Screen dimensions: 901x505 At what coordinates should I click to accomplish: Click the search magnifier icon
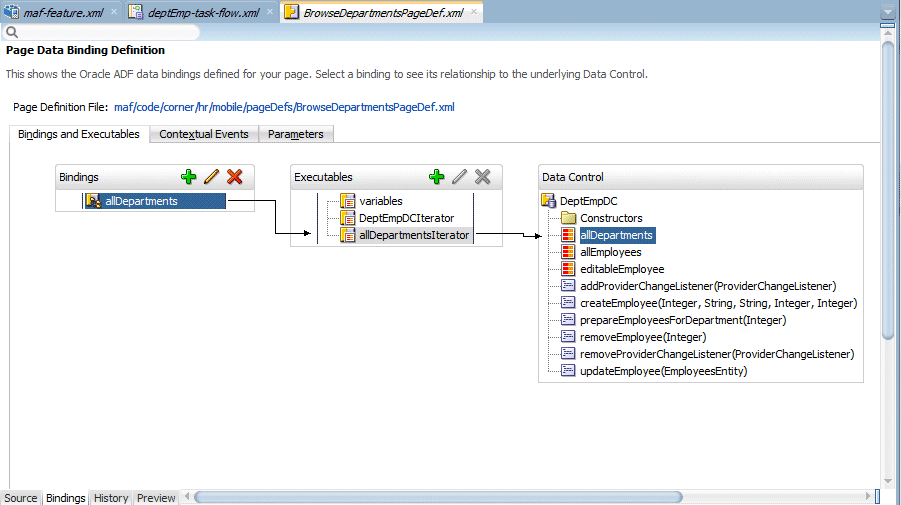[11, 33]
